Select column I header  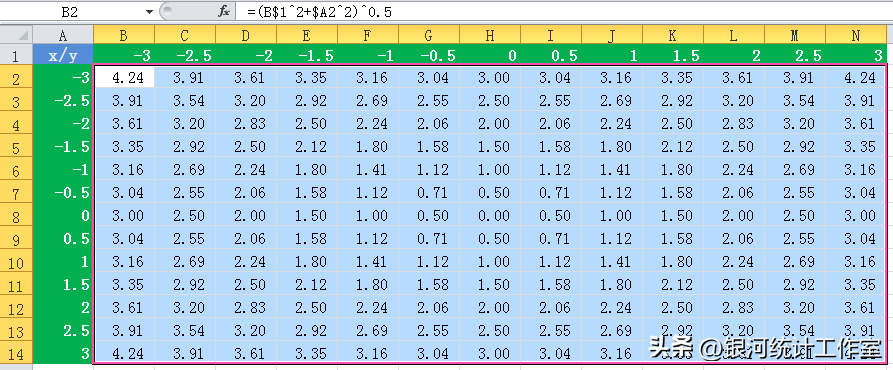pos(551,35)
